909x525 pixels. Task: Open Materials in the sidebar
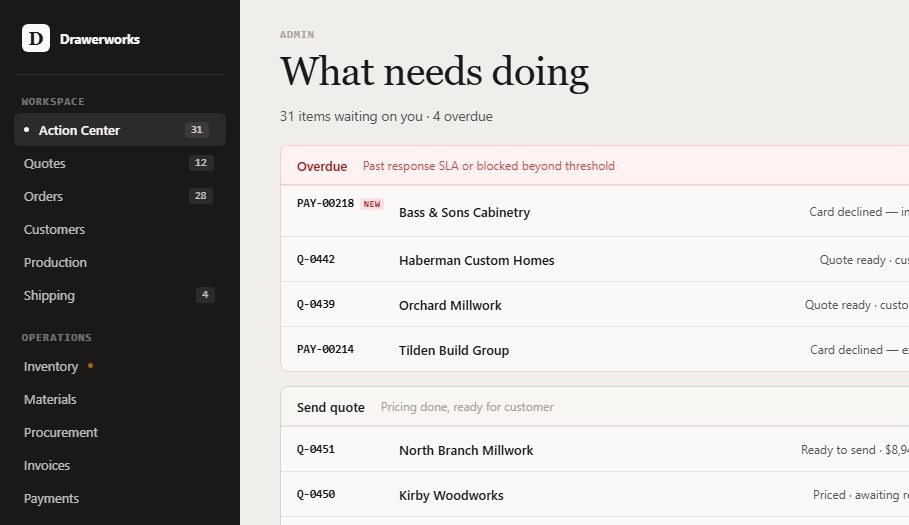[x=120, y=399]
